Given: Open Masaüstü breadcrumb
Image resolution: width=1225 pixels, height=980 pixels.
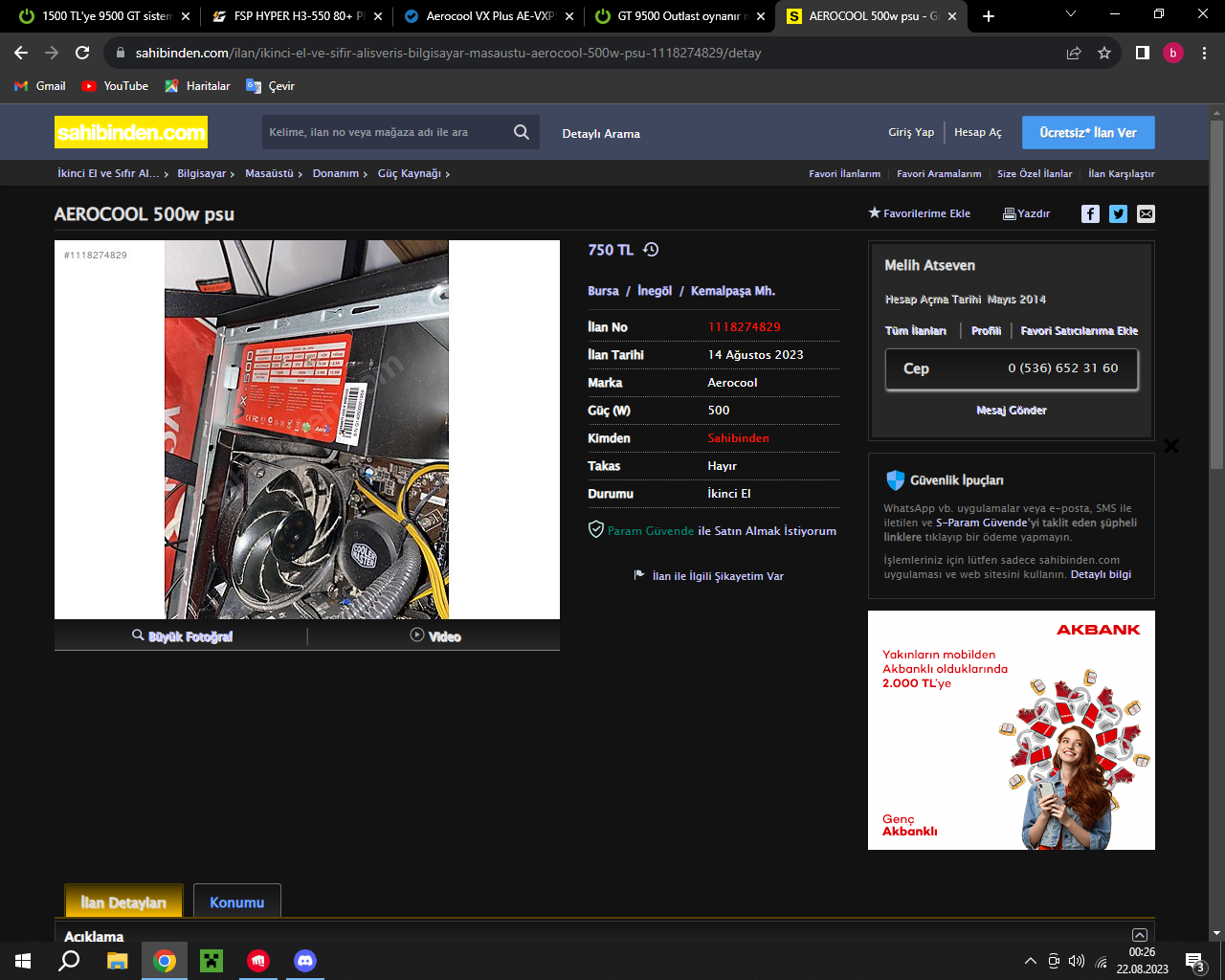Looking at the screenshot, I should 270,173.
